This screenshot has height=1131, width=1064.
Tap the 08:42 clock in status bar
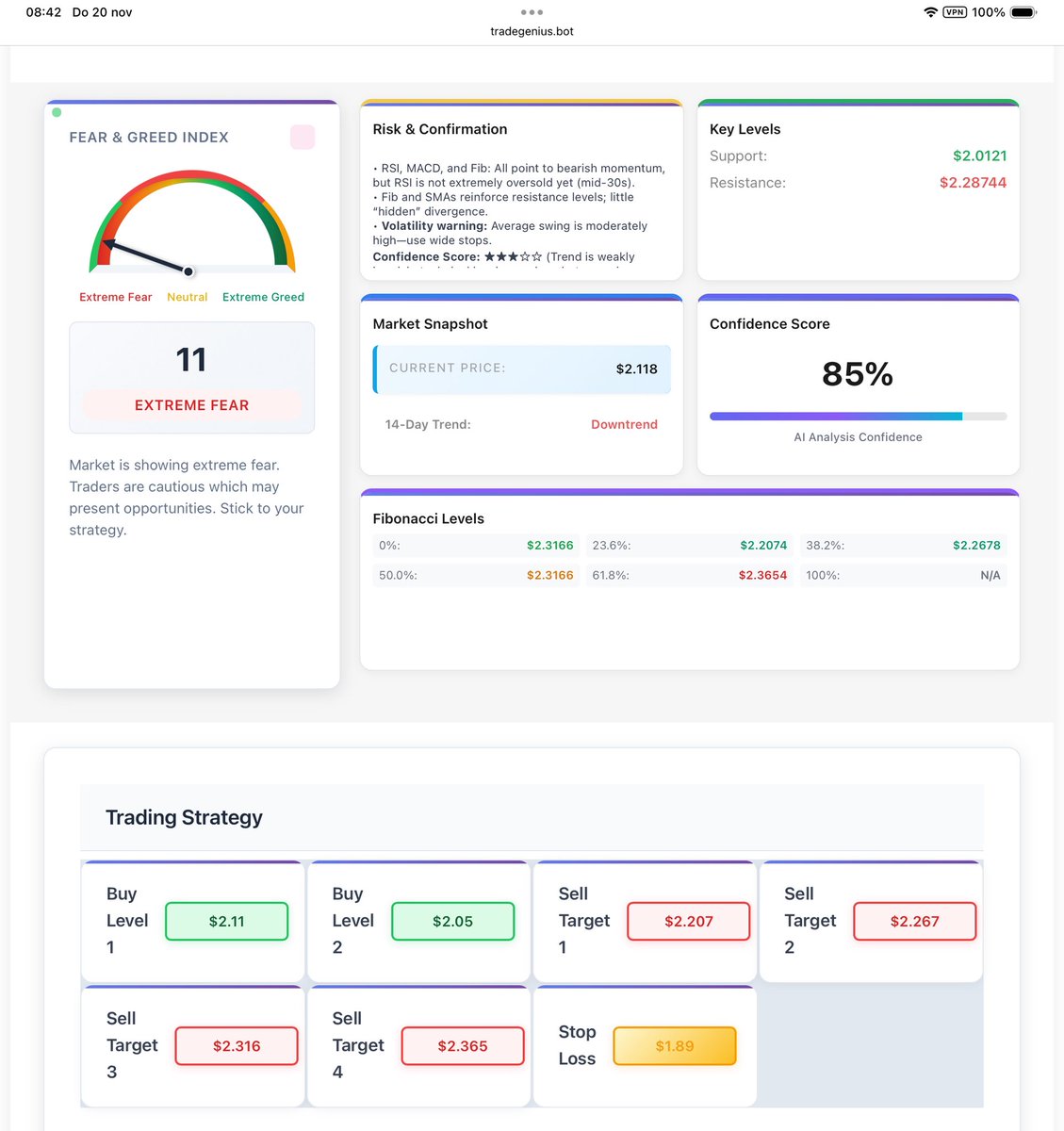pos(43,12)
